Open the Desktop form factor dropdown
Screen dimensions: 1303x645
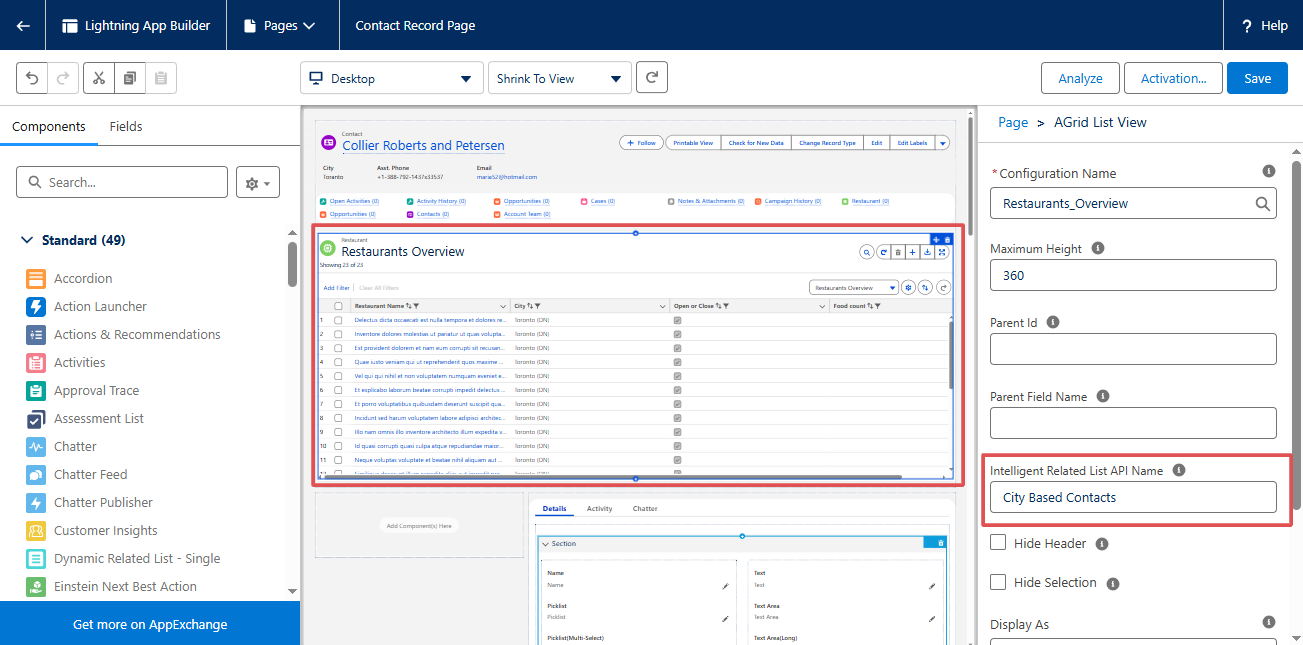click(x=391, y=78)
